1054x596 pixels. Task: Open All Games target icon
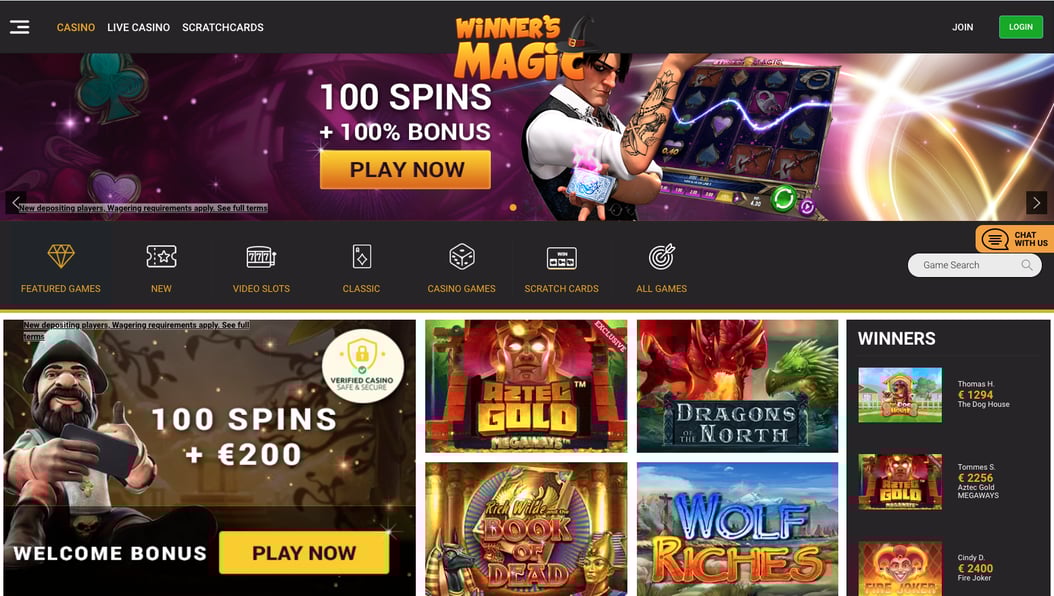[661, 257]
